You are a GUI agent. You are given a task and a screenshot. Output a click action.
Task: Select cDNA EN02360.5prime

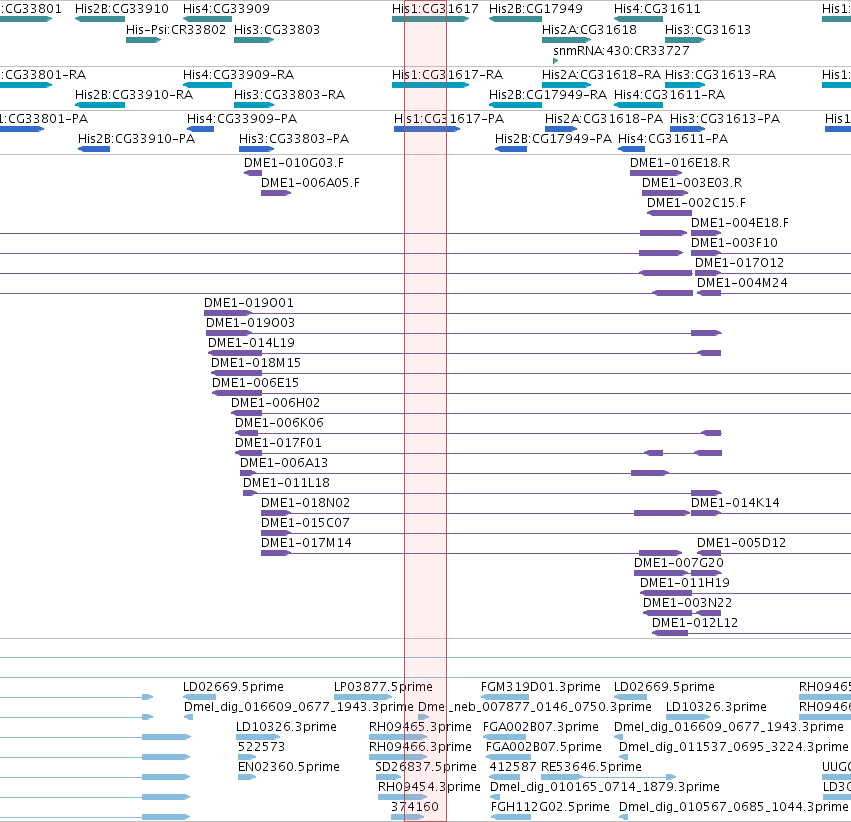click(x=247, y=778)
